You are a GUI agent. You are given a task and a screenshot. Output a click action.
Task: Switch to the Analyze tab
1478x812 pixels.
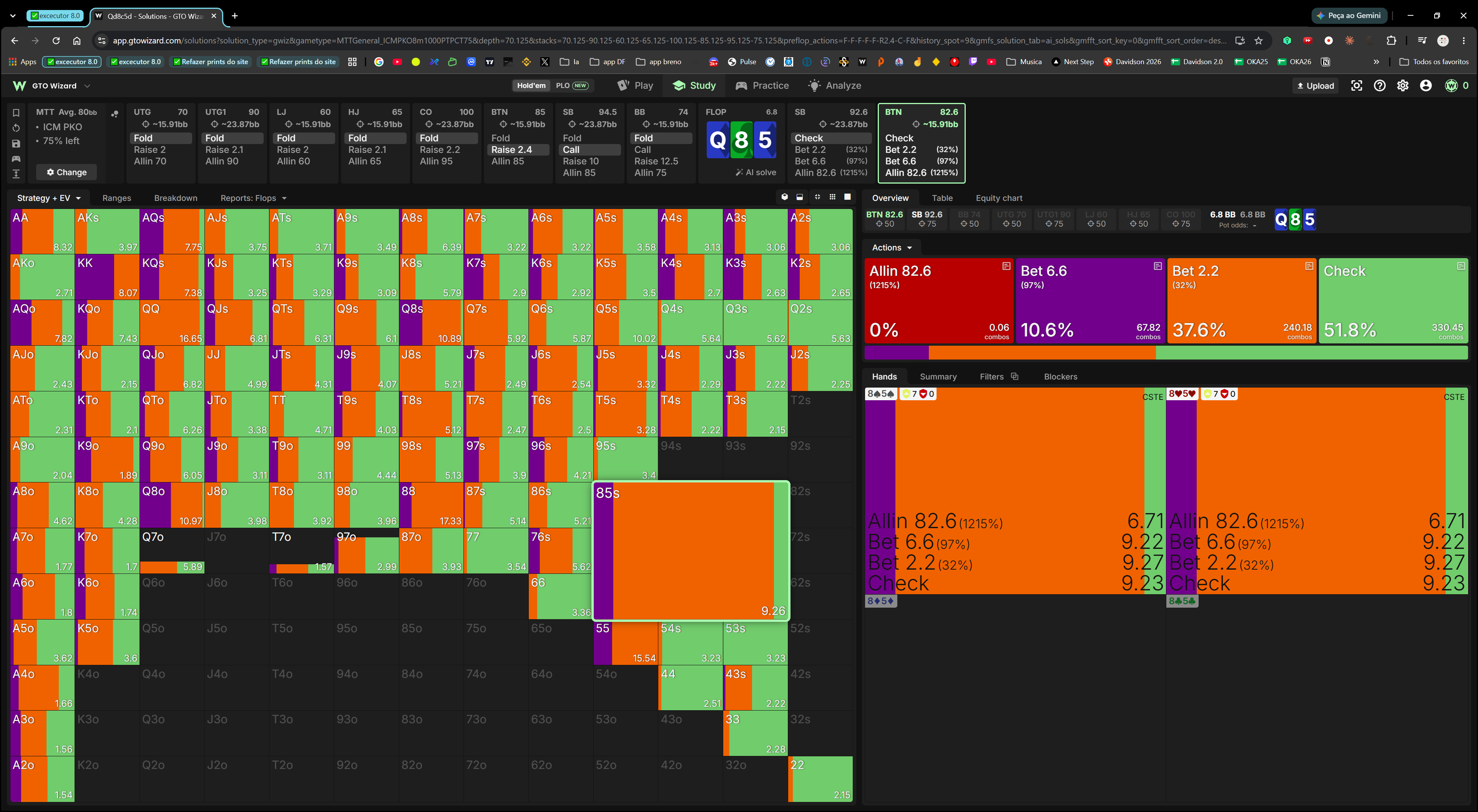click(834, 85)
